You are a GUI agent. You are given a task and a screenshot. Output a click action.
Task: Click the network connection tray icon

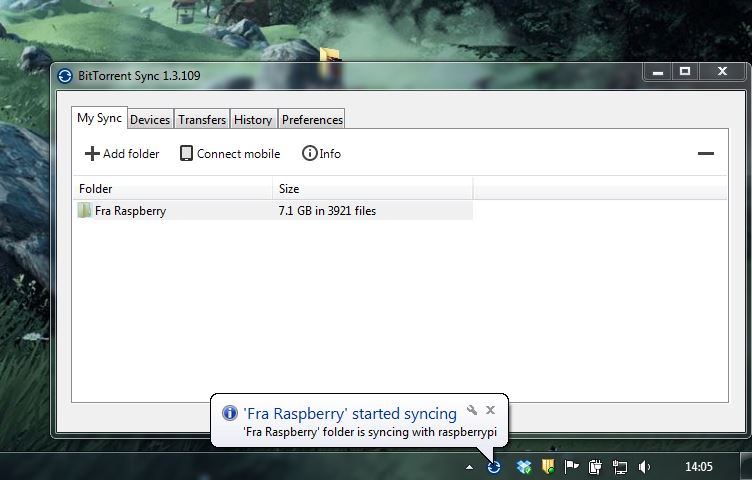click(620, 466)
